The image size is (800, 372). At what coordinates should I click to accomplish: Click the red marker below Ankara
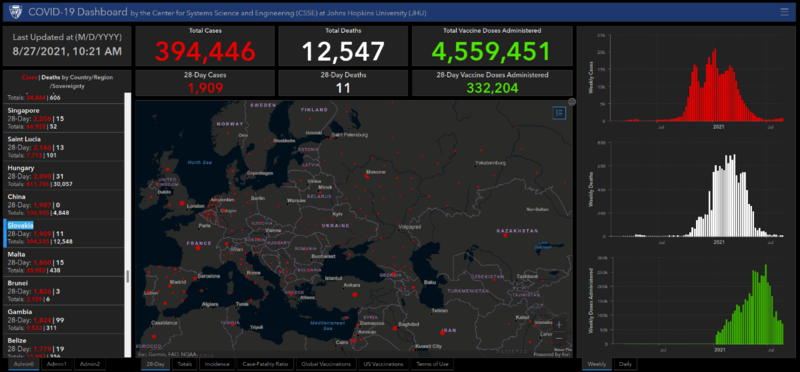(x=355, y=294)
